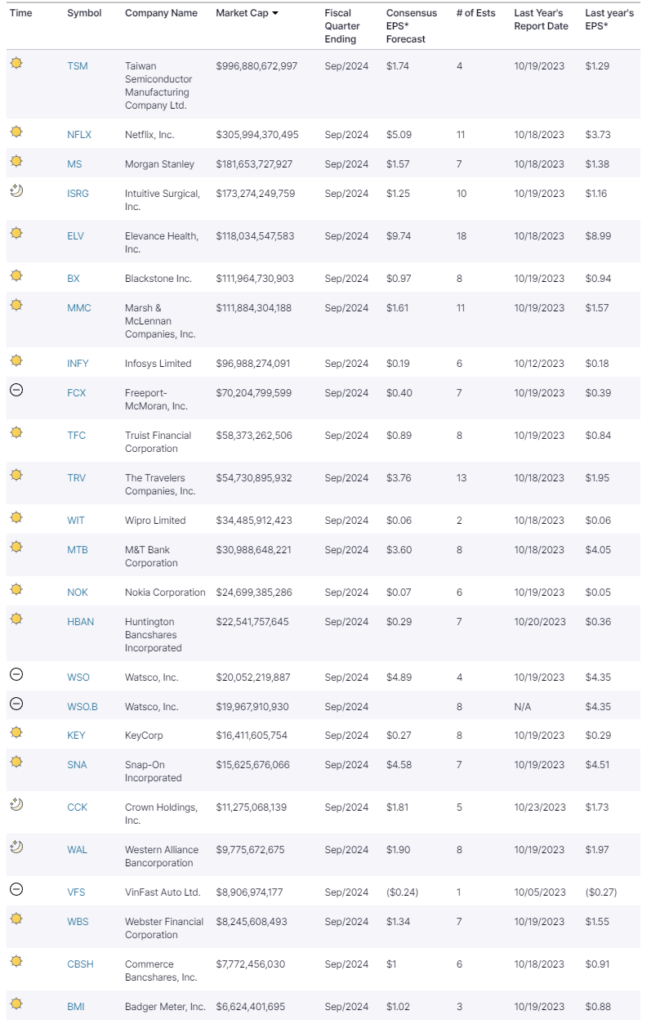
Task: Open the TFC symbol link
Action: 76,435
